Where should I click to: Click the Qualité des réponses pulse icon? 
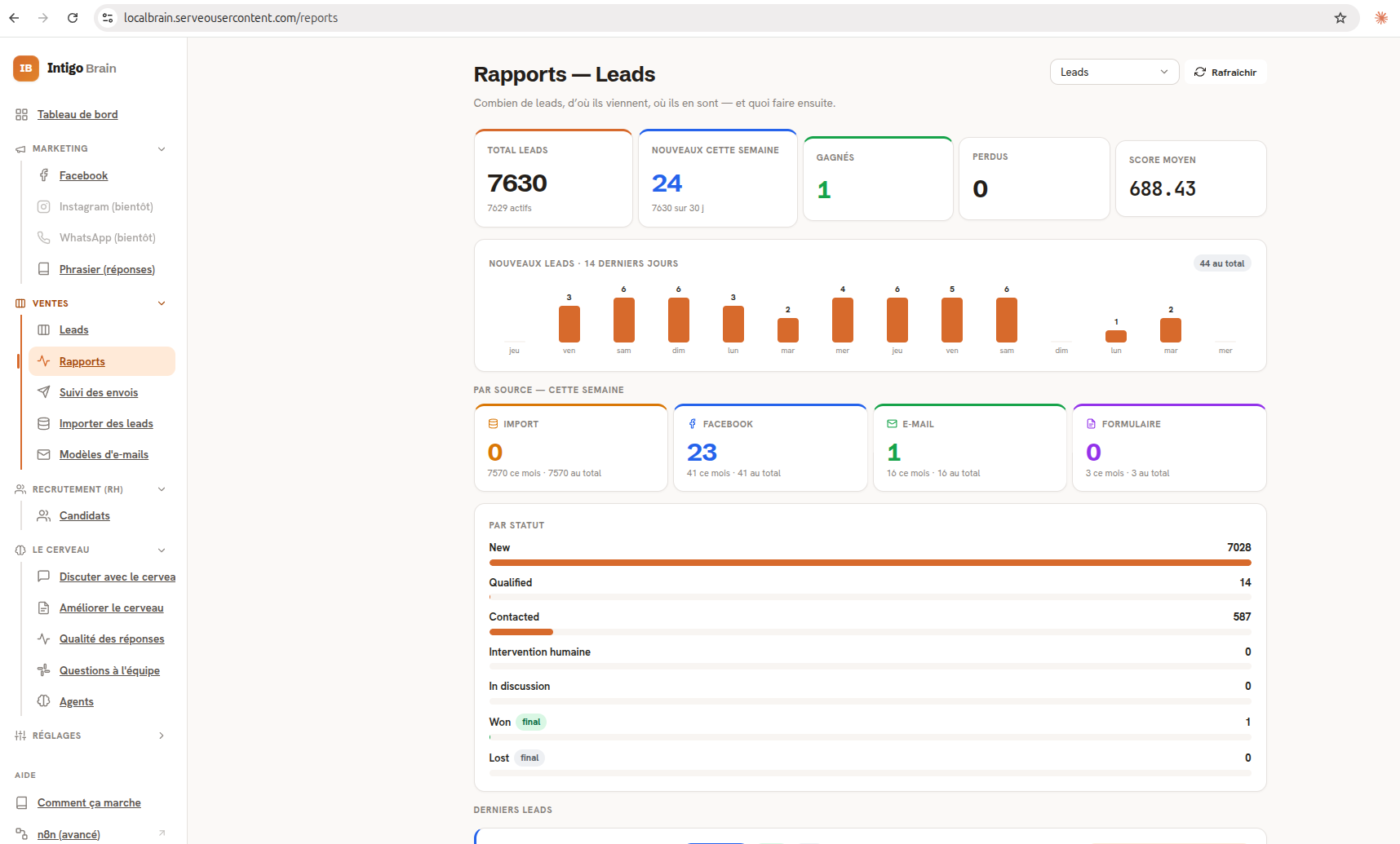(x=44, y=639)
